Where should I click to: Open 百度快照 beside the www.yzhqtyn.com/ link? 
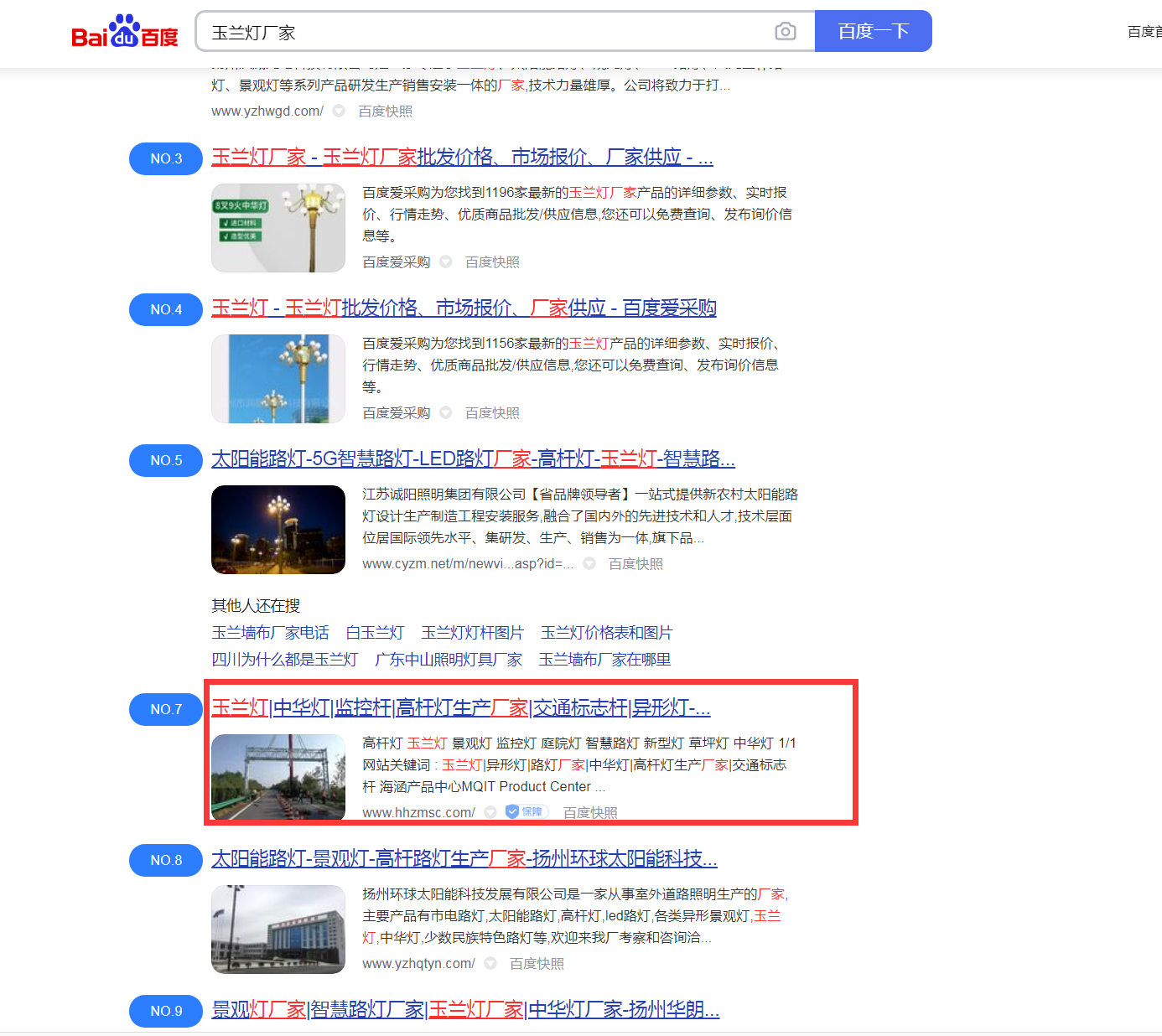[x=537, y=964]
